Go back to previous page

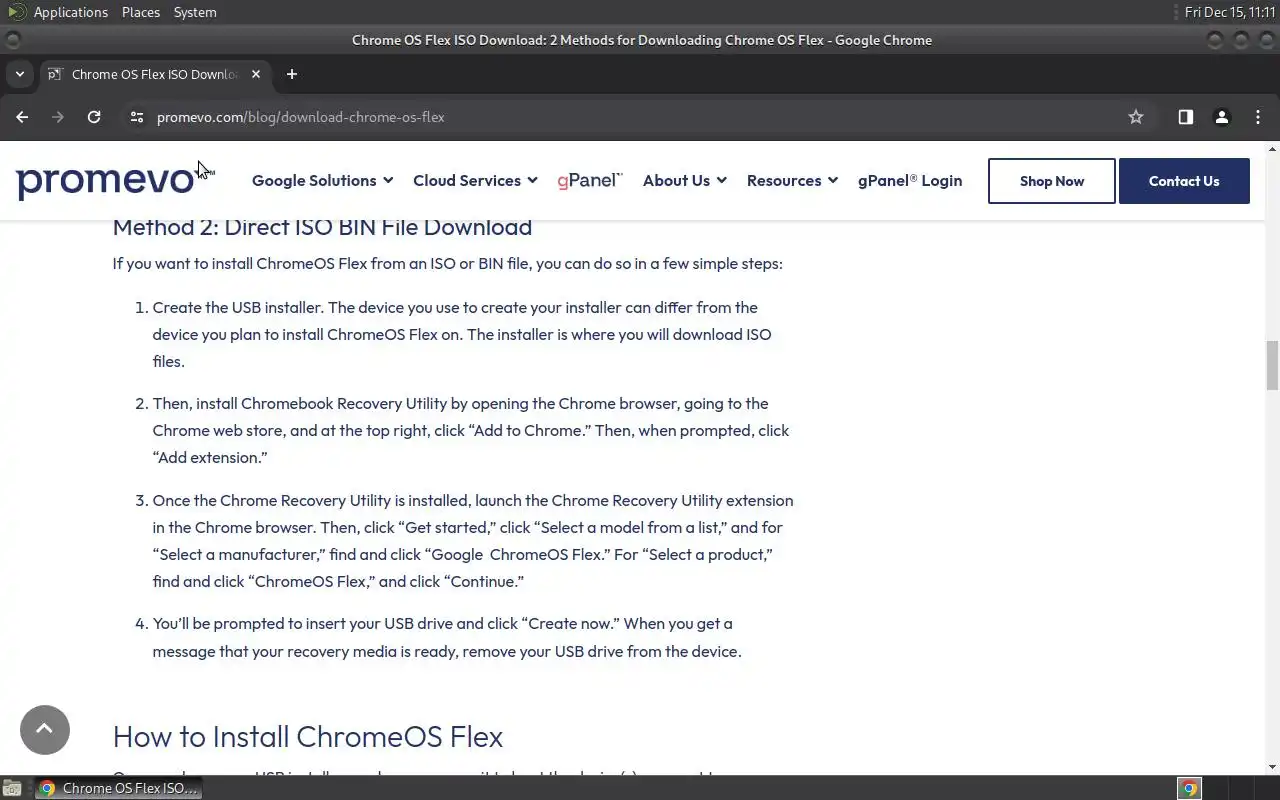22,117
